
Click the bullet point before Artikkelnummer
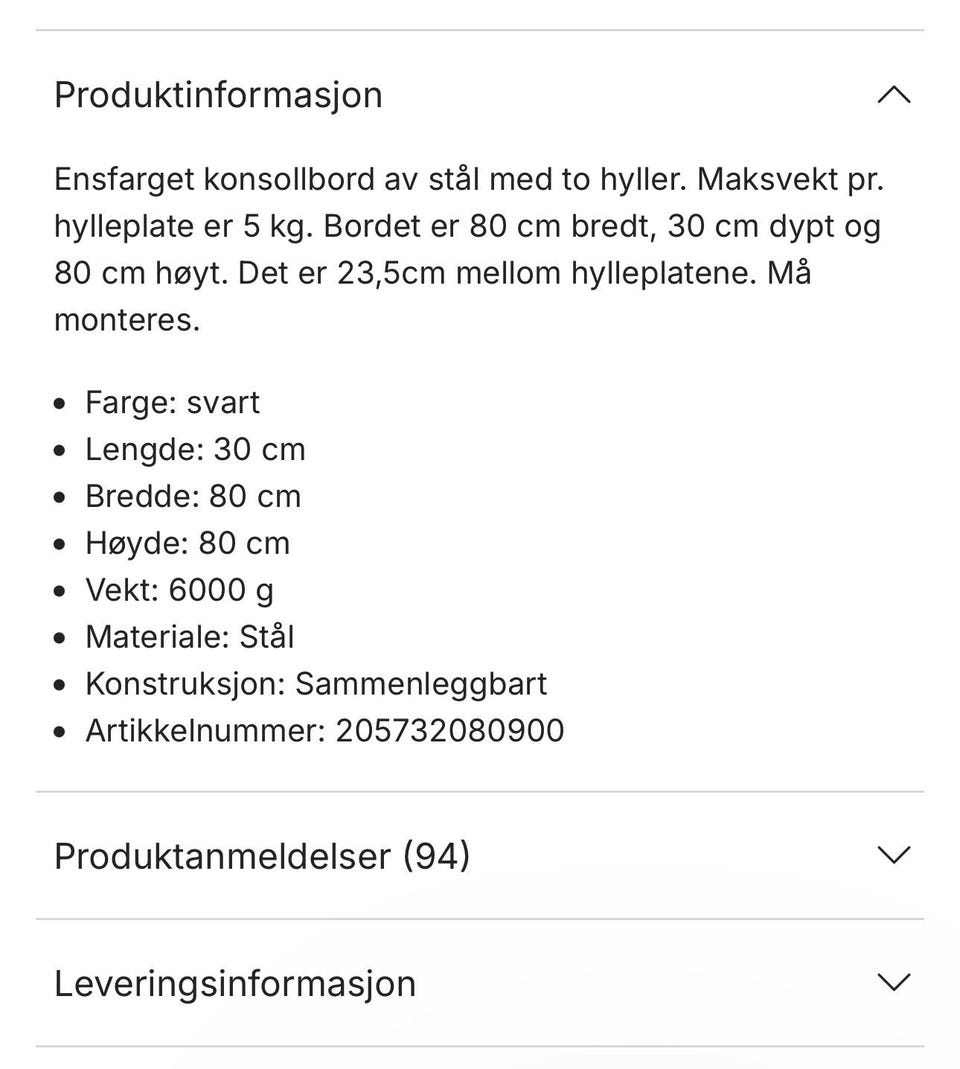pyautogui.click(x=63, y=732)
